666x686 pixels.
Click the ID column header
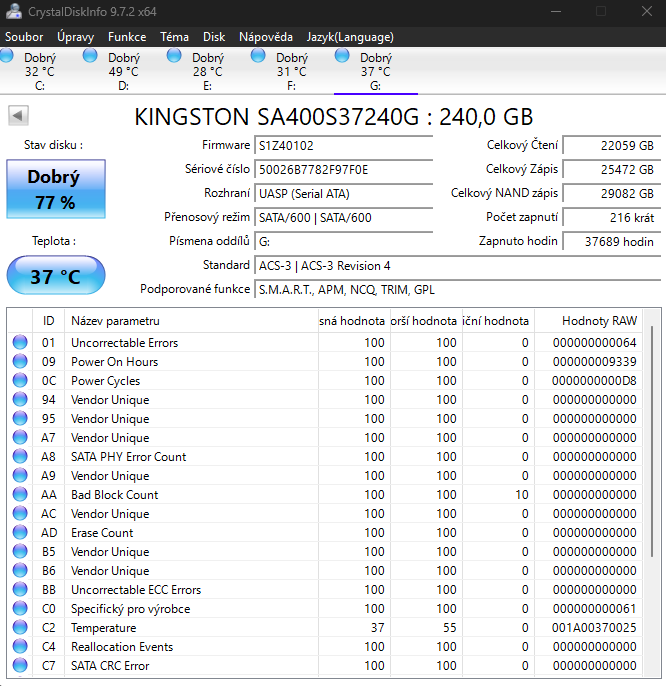pos(48,321)
